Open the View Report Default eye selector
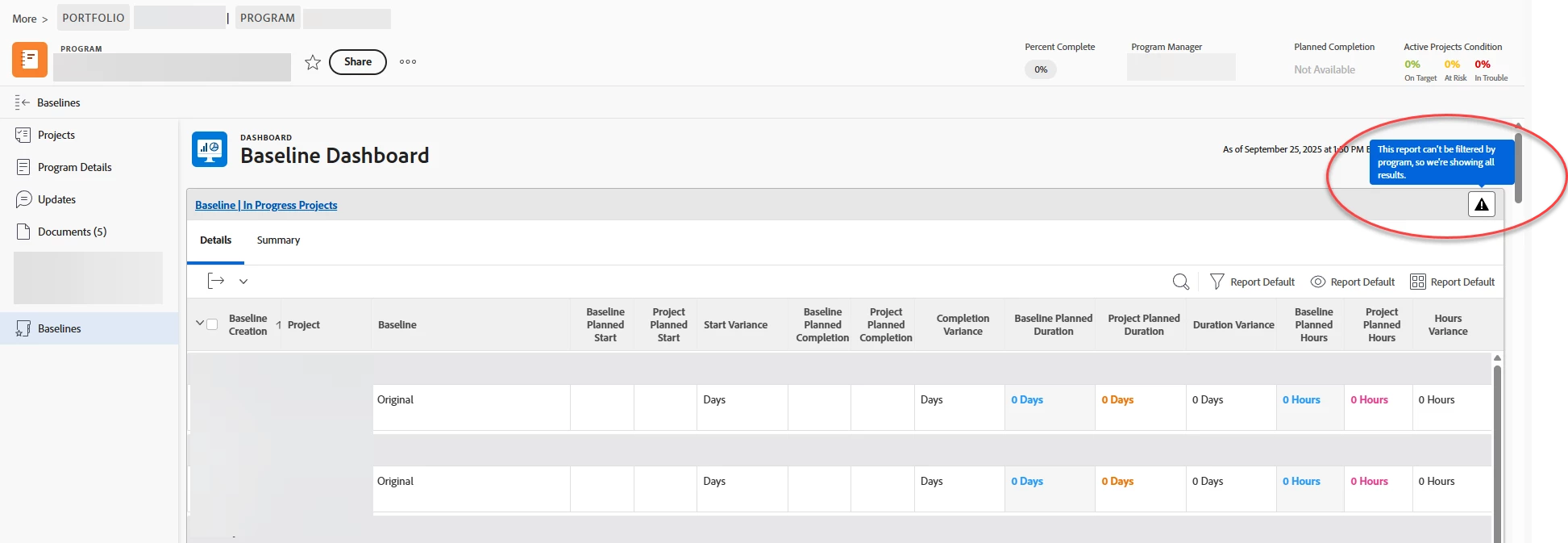Image resolution: width=1568 pixels, height=543 pixels. tap(1353, 282)
